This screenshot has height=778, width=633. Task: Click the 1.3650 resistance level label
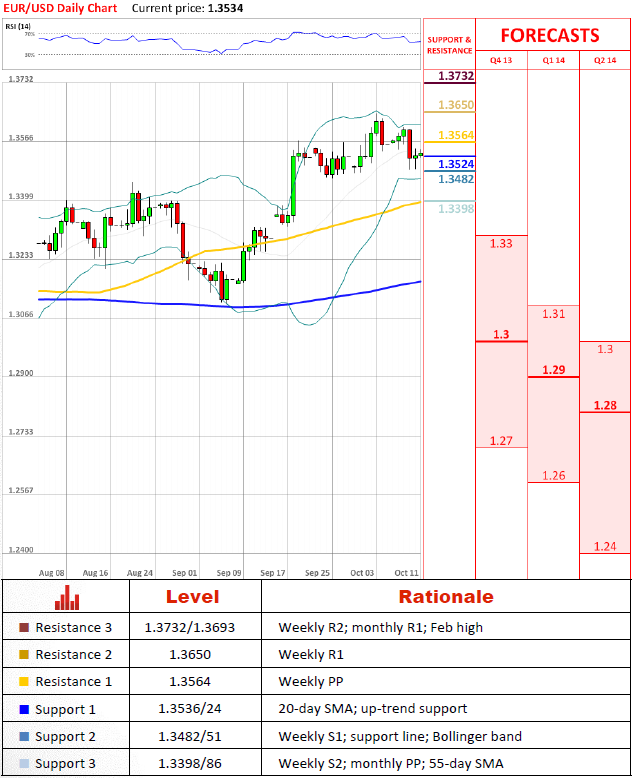pos(456,105)
